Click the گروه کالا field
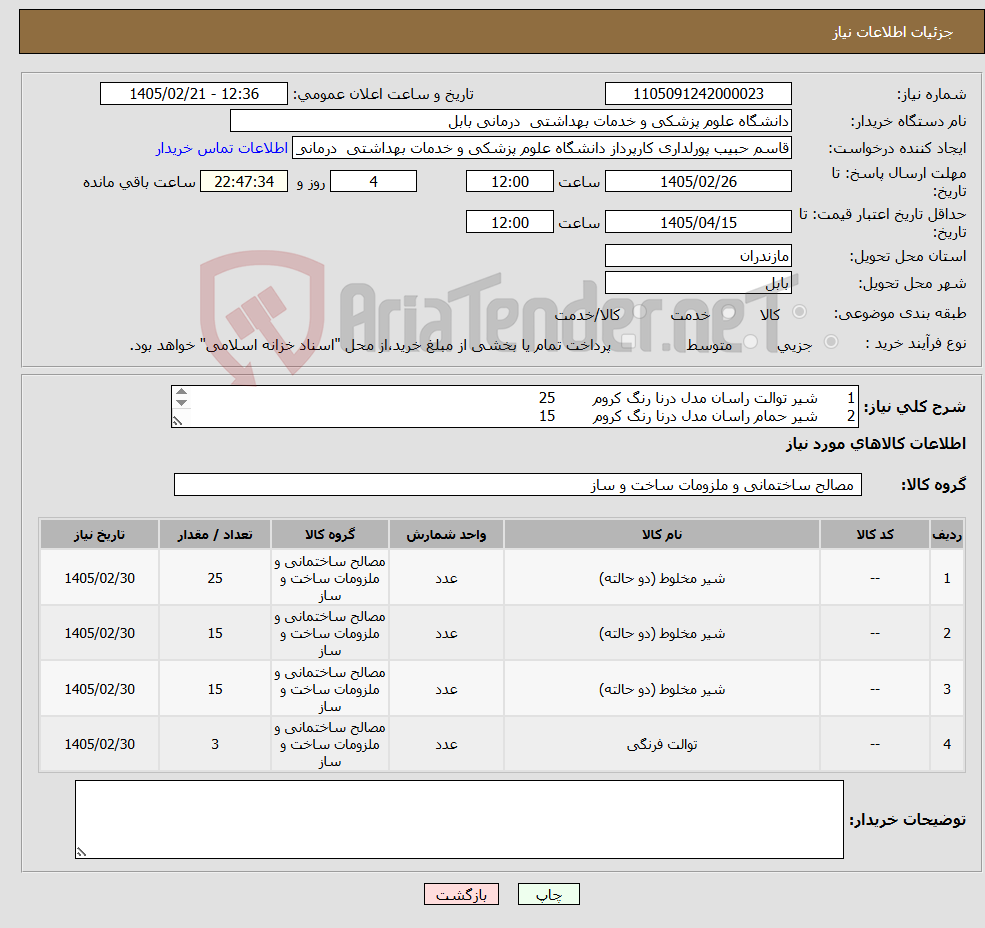The height and width of the screenshot is (928, 985). coord(518,484)
